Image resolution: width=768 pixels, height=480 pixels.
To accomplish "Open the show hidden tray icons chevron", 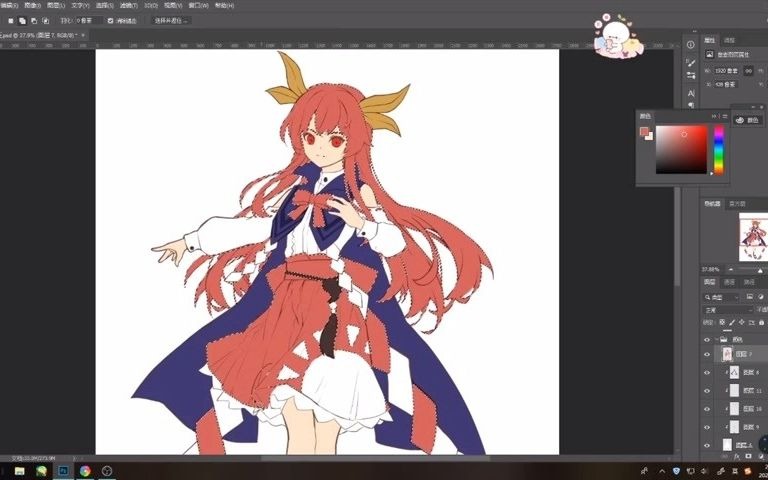I will (x=662, y=472).
